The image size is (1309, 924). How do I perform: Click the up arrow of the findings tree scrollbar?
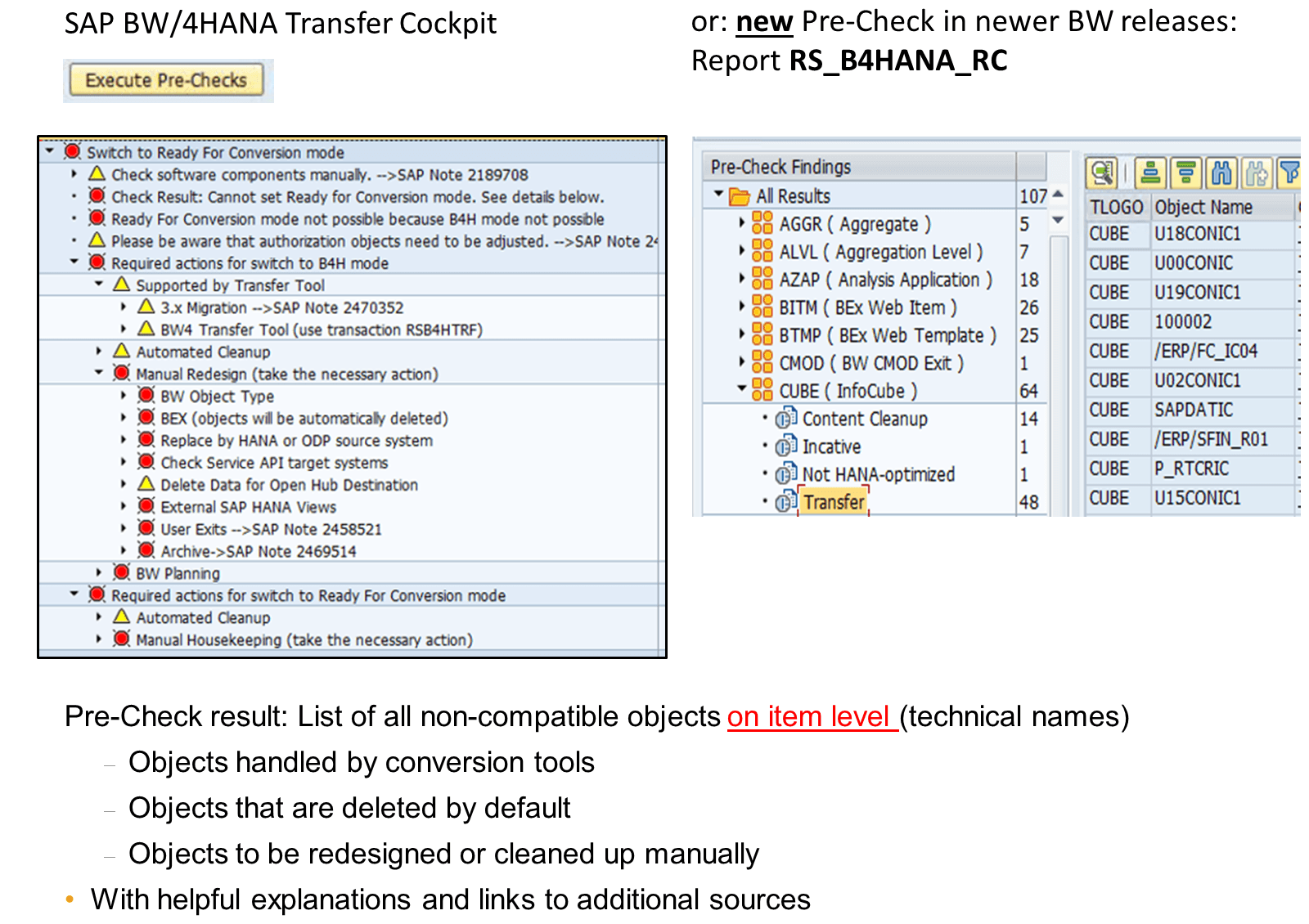tap(1058, 194)
